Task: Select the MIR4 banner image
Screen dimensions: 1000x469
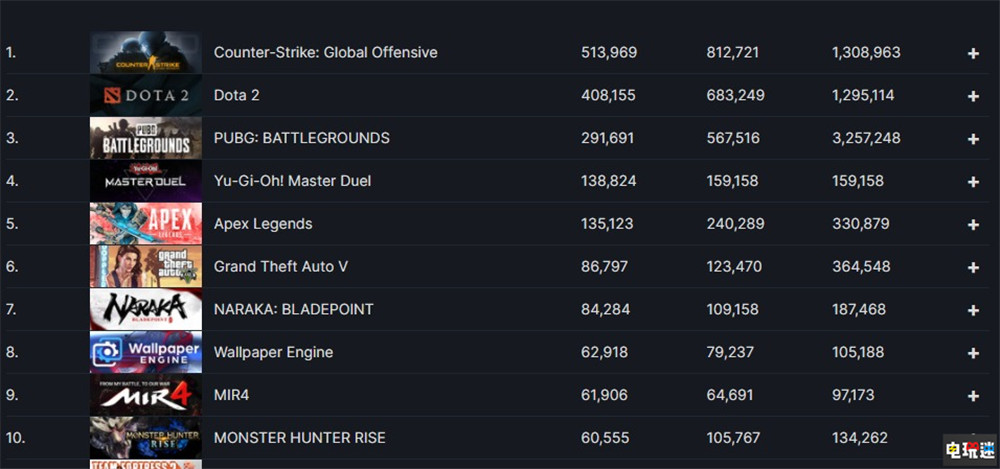Action: pos(145,395)
